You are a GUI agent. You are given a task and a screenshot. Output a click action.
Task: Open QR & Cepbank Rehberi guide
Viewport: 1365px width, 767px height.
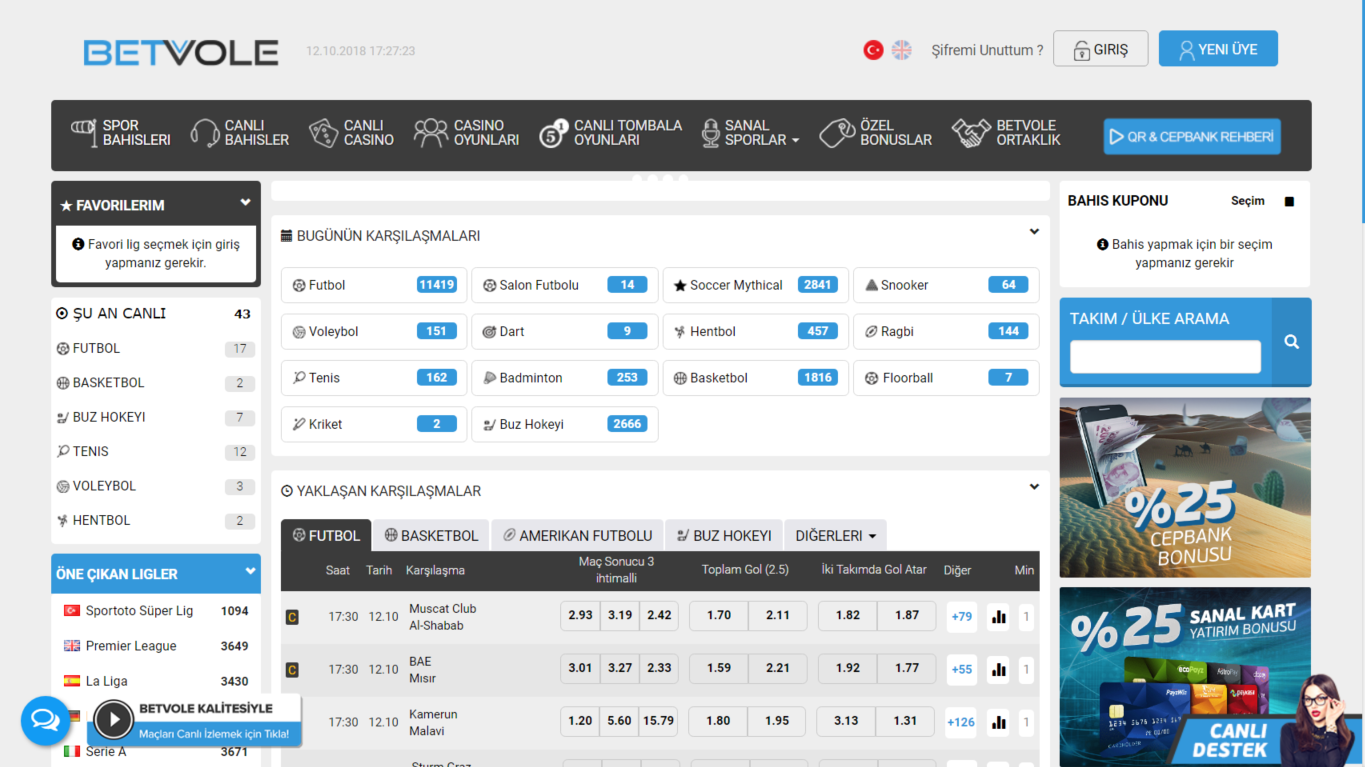click(1192, 137)
